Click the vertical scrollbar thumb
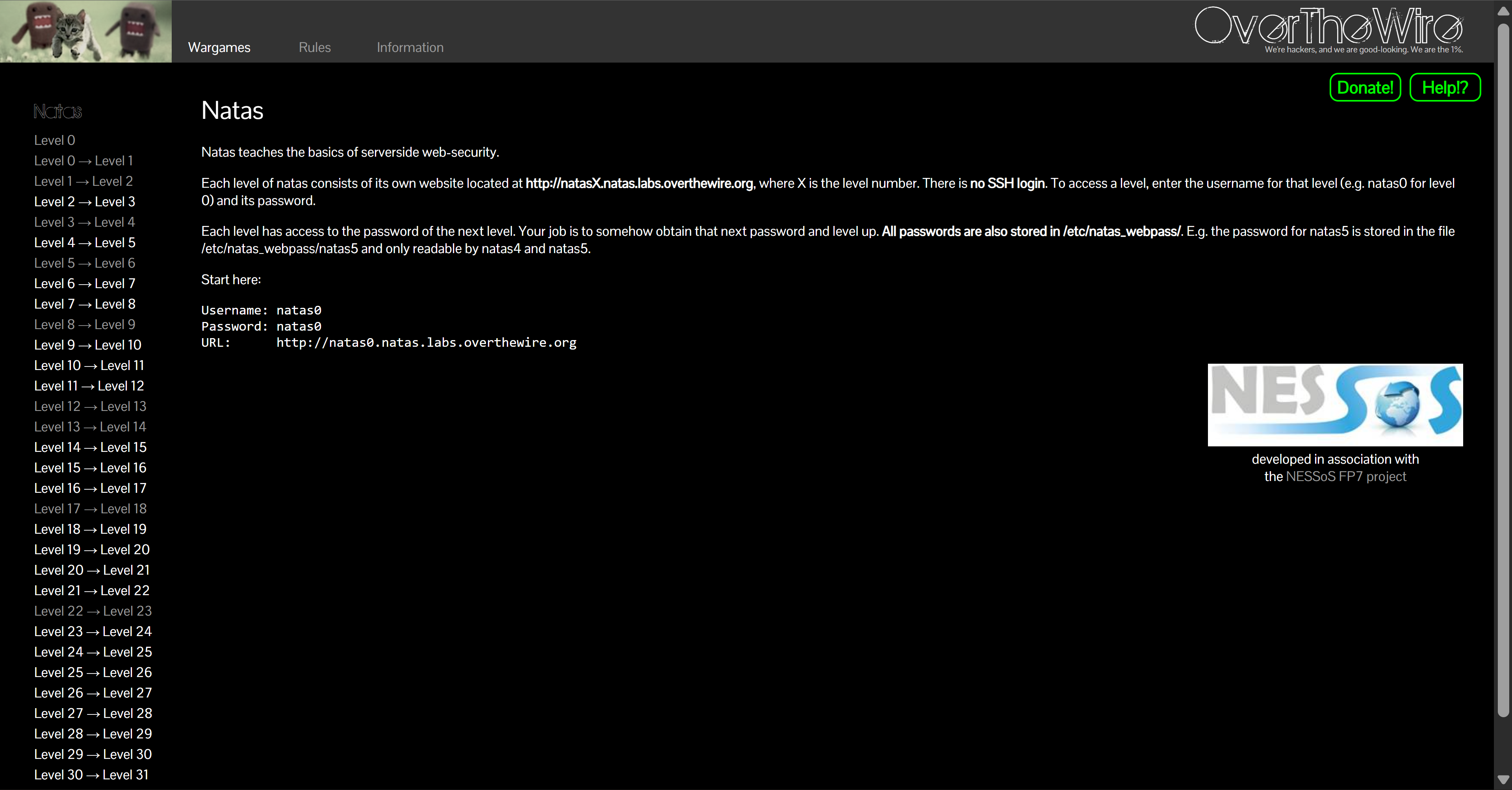 tap(1503, 370)
